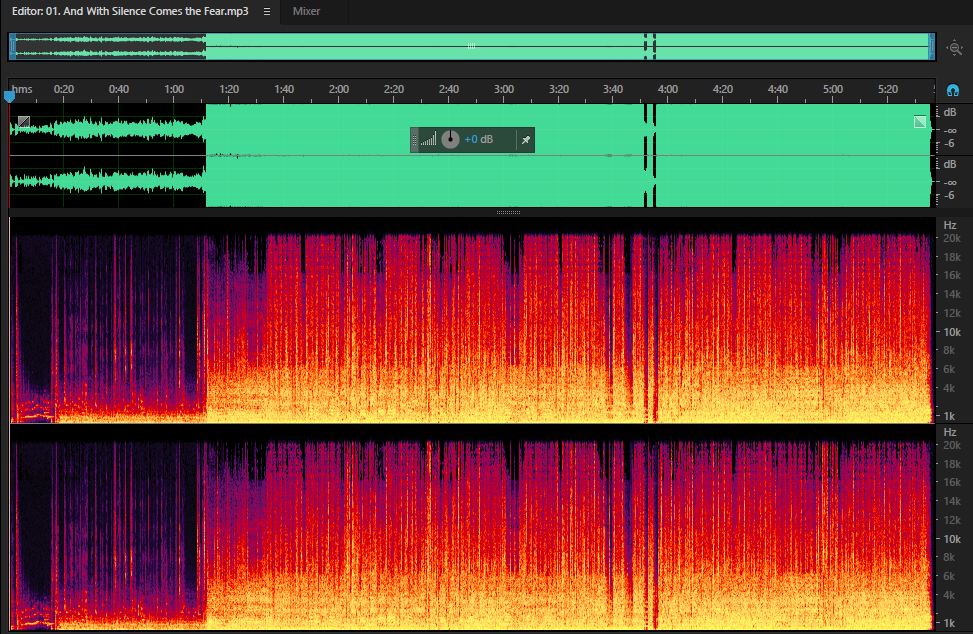Click the 4:00 mark on the ruler

coord(668,89)
